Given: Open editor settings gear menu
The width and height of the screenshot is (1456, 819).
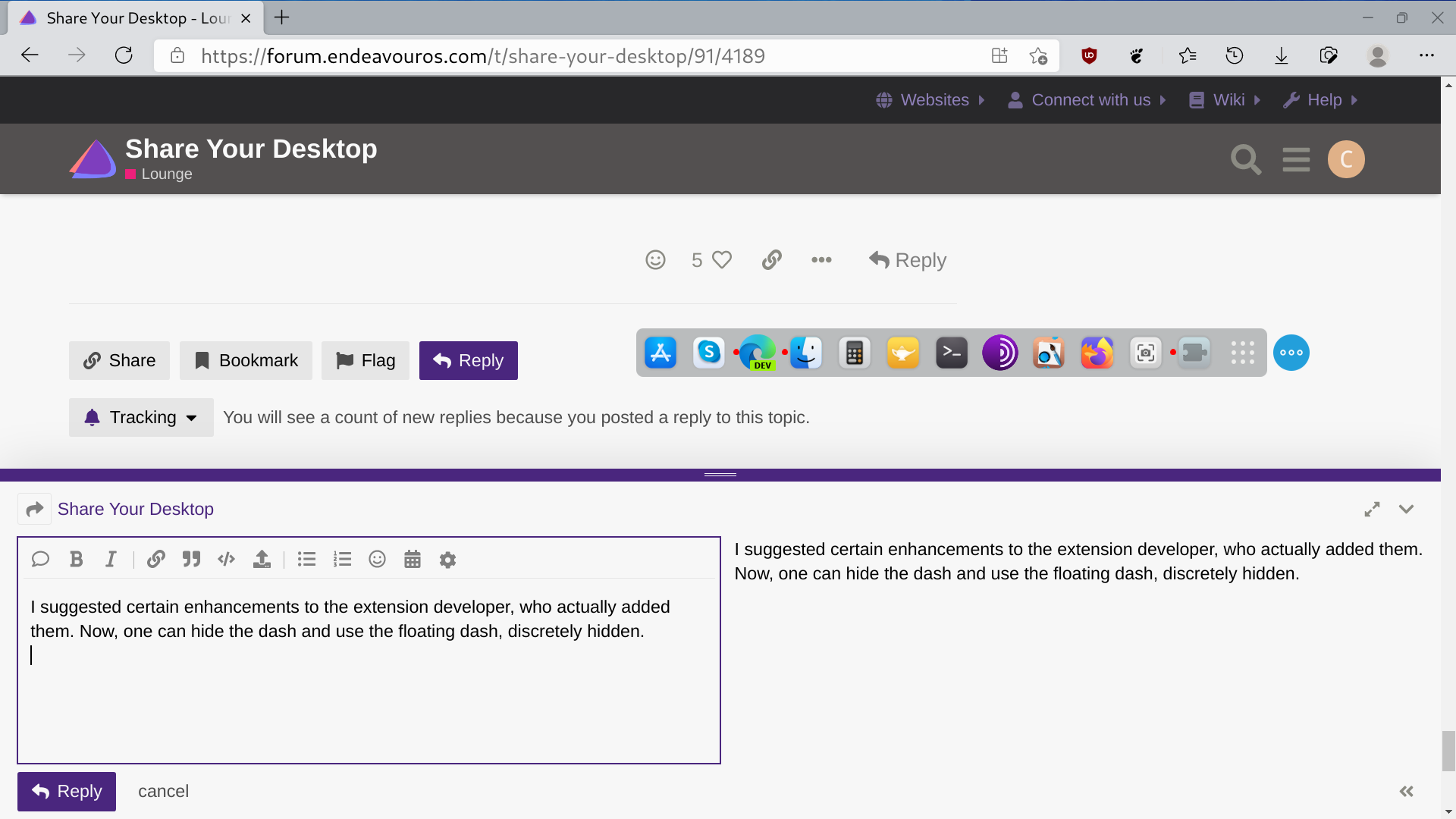Looking at the screenshot, I should click(x=448, y=559).
